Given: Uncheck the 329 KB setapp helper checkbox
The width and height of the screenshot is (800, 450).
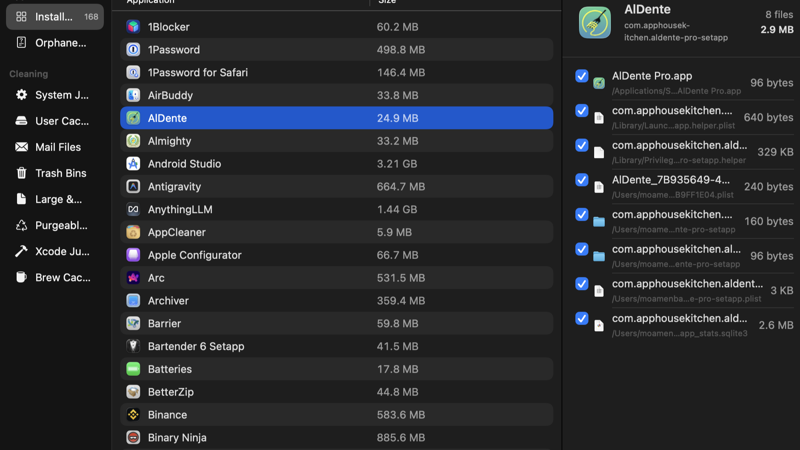Looking at the screenshot, I should (582, 145).
